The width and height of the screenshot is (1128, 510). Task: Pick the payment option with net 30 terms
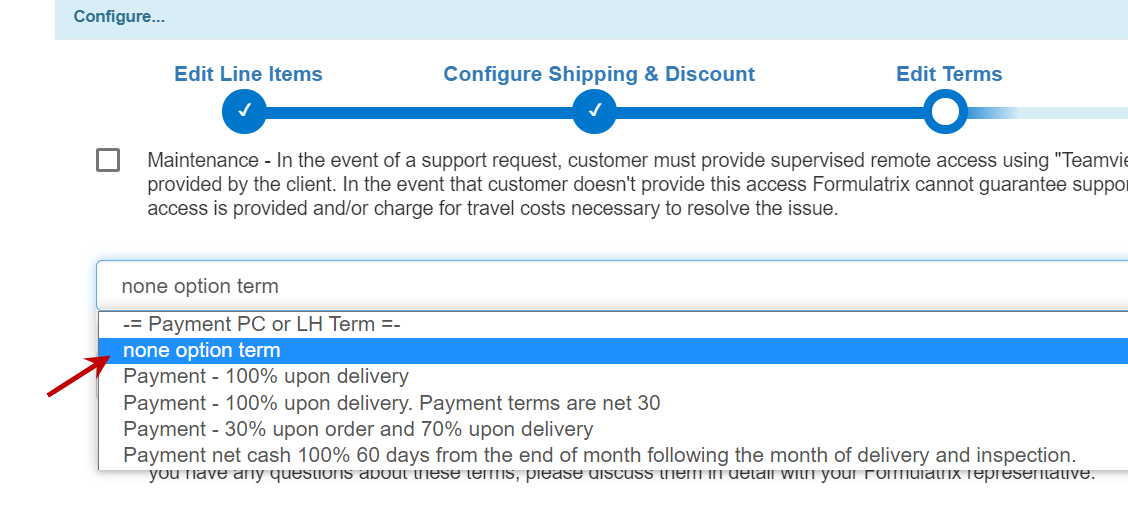point(391,403)
